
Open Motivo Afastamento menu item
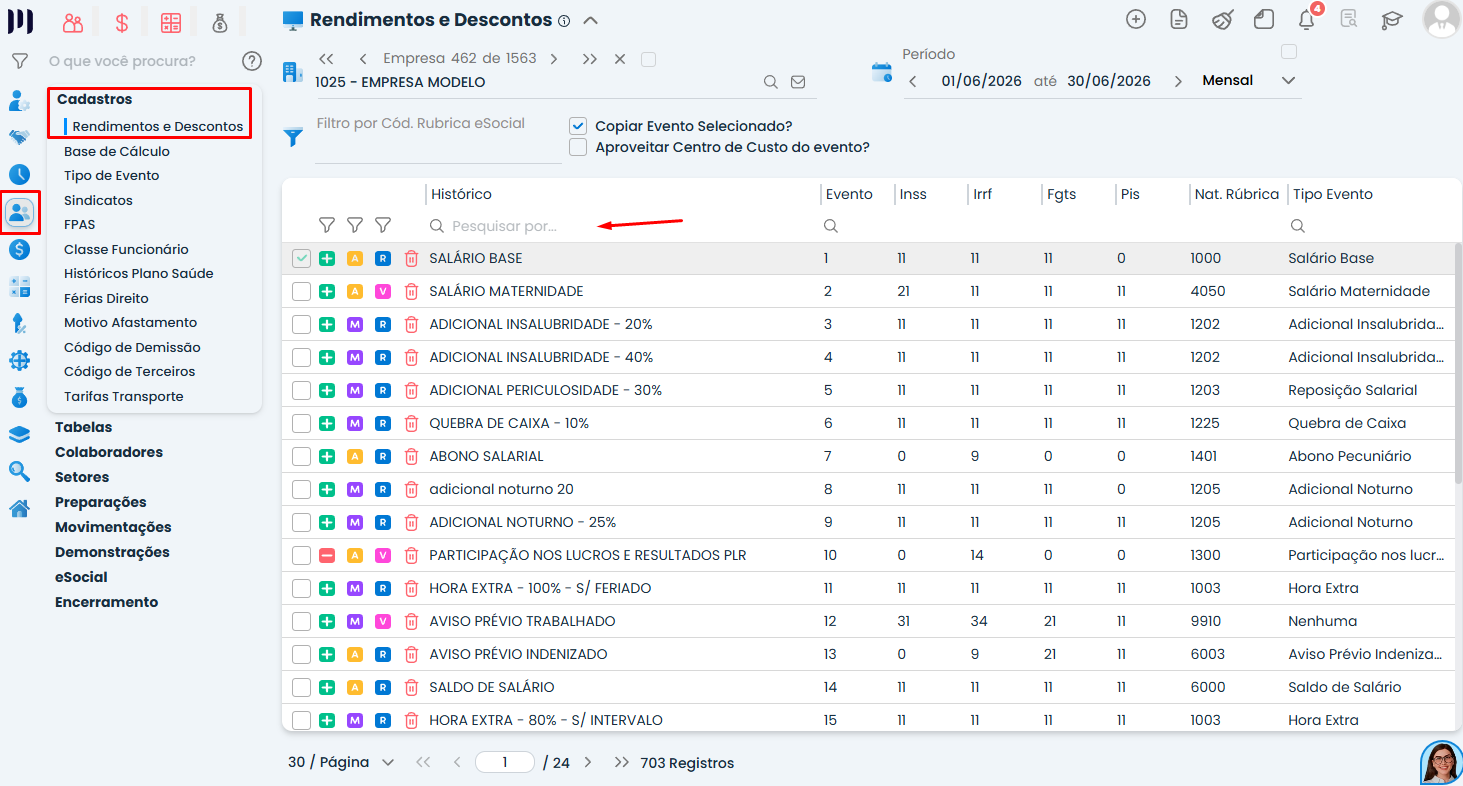pyautogui.click(x=131, y=322)
